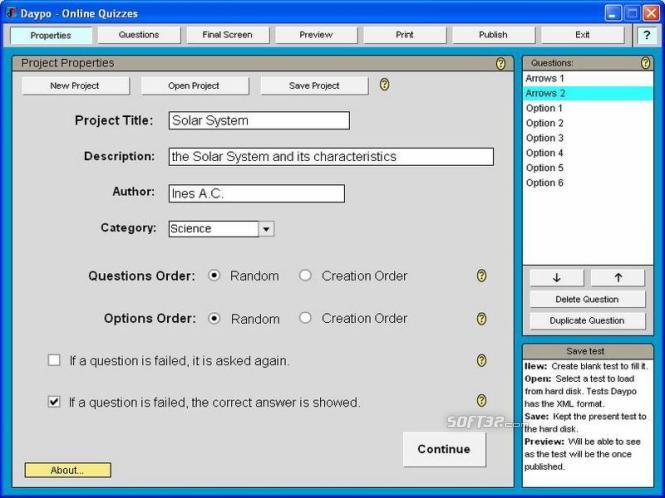Click the Open Project button
The height and width of the screenshot is (498, 665).
pyautogui.click(x=194, y=86)
